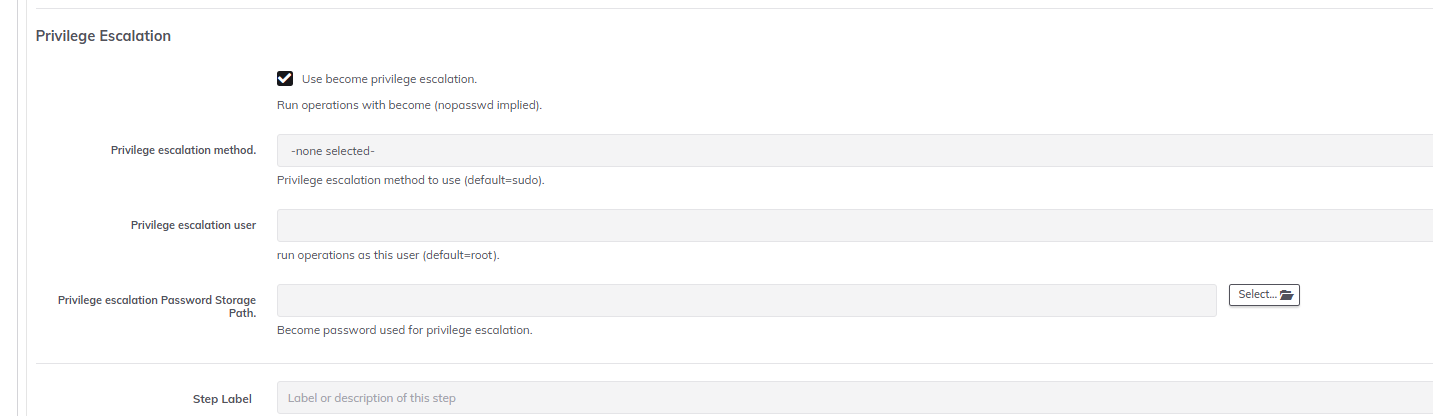The image size is (1433, 416).
Task: Click the "Privilege escalation method." field label
Action: pos(183,150)
